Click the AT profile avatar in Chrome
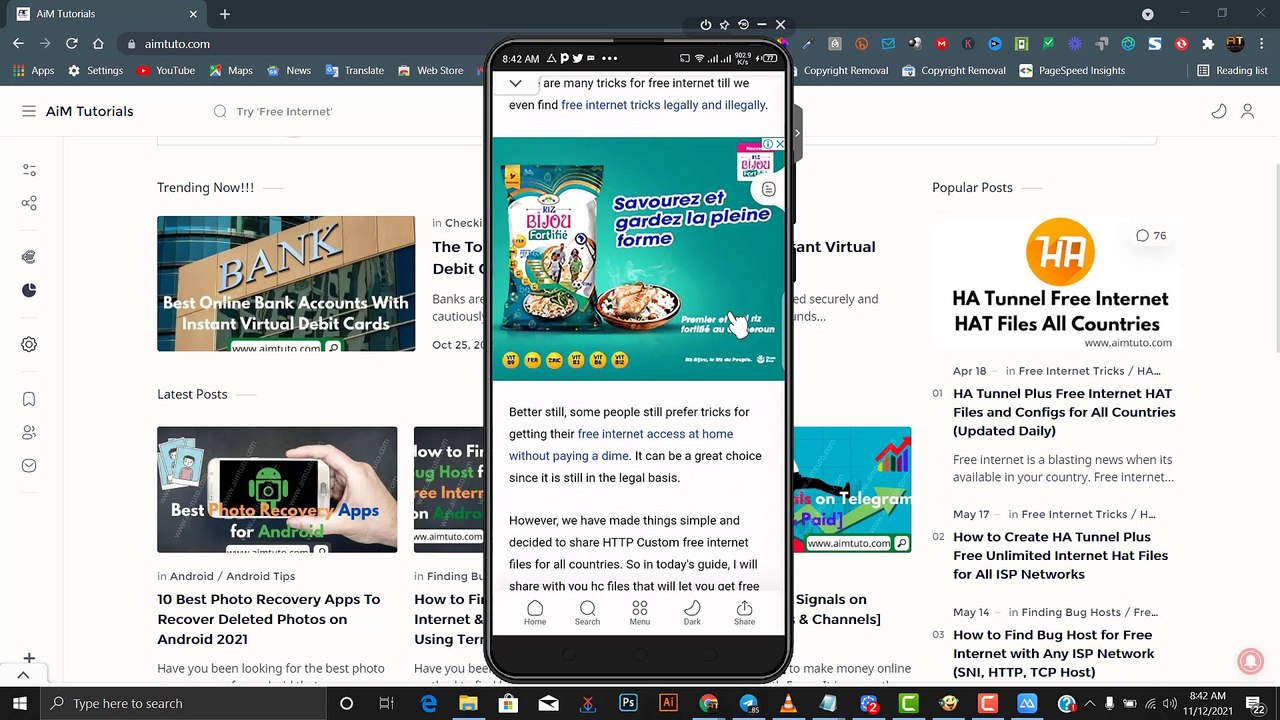1280x720 pixels. tap(1235, 44)
